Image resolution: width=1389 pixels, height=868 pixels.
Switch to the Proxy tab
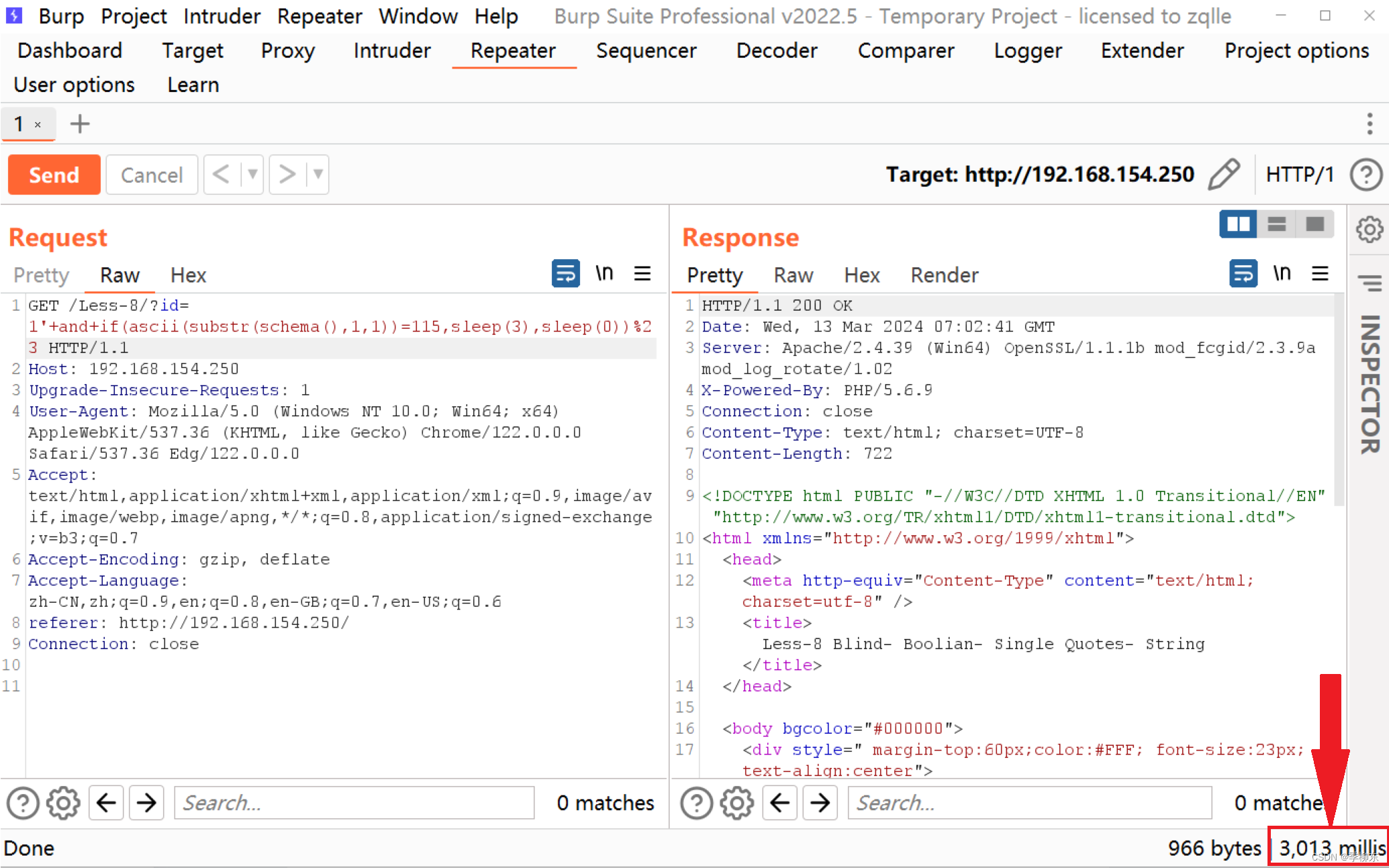288,51
